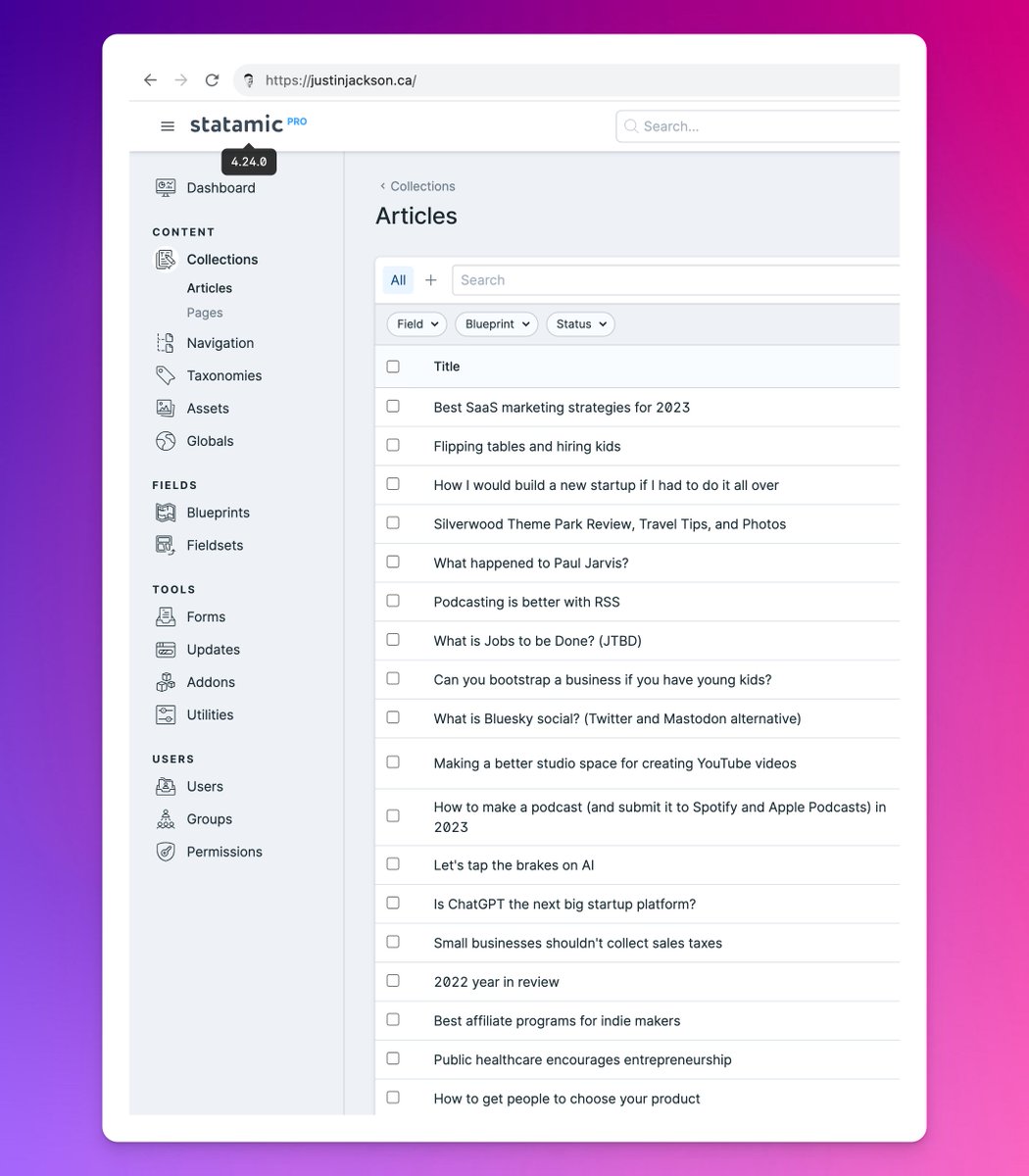Open the Field filter dropdown
1029x1176 pixels.
[416, 324]
